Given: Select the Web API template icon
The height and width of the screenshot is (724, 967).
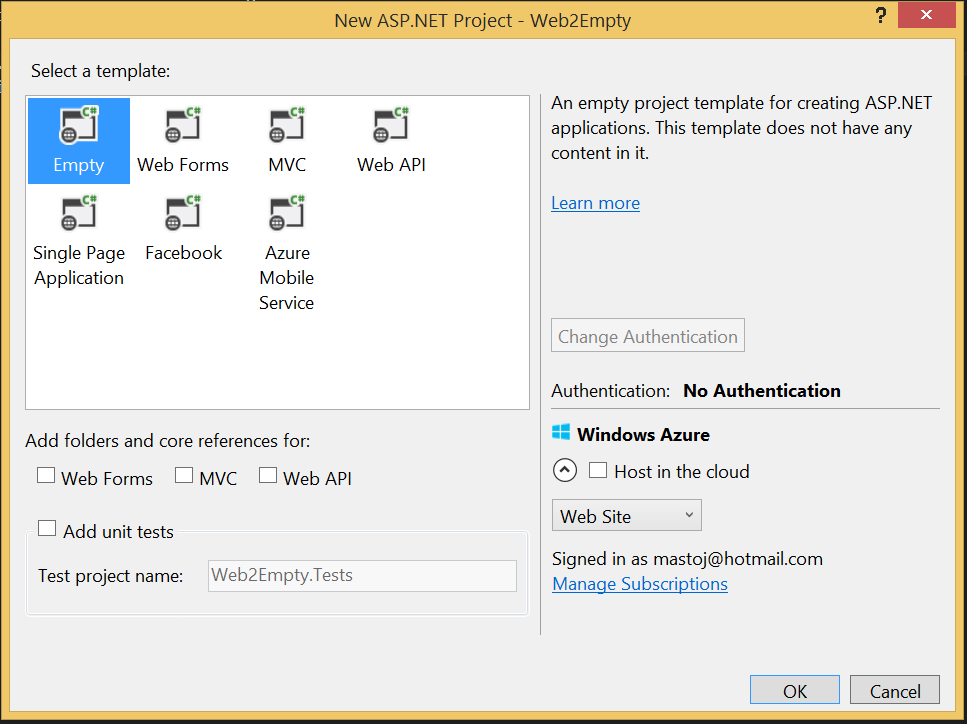Looking at the screenshot, I should 391,125.
